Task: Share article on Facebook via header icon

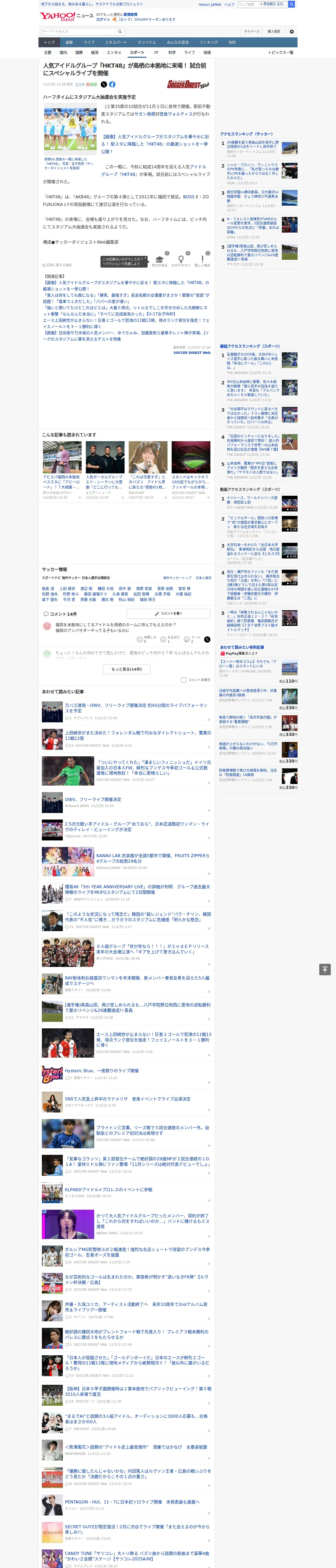Action: 112,85
